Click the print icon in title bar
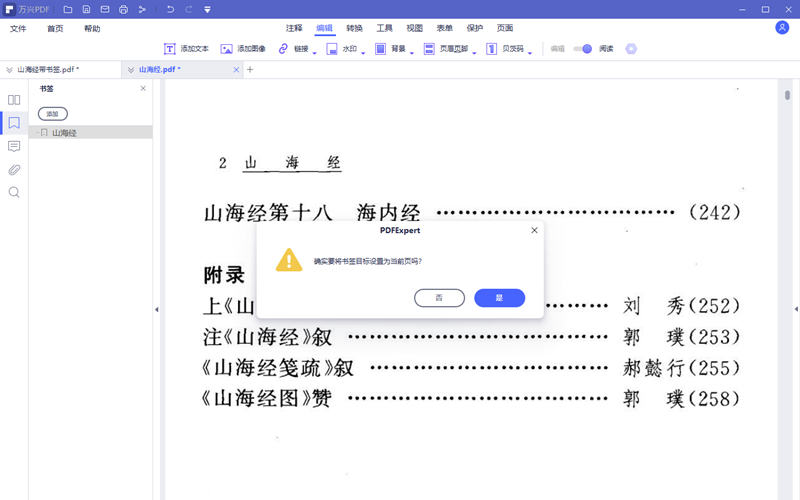This screenshot has height=500, width=800. coord(123,9)
